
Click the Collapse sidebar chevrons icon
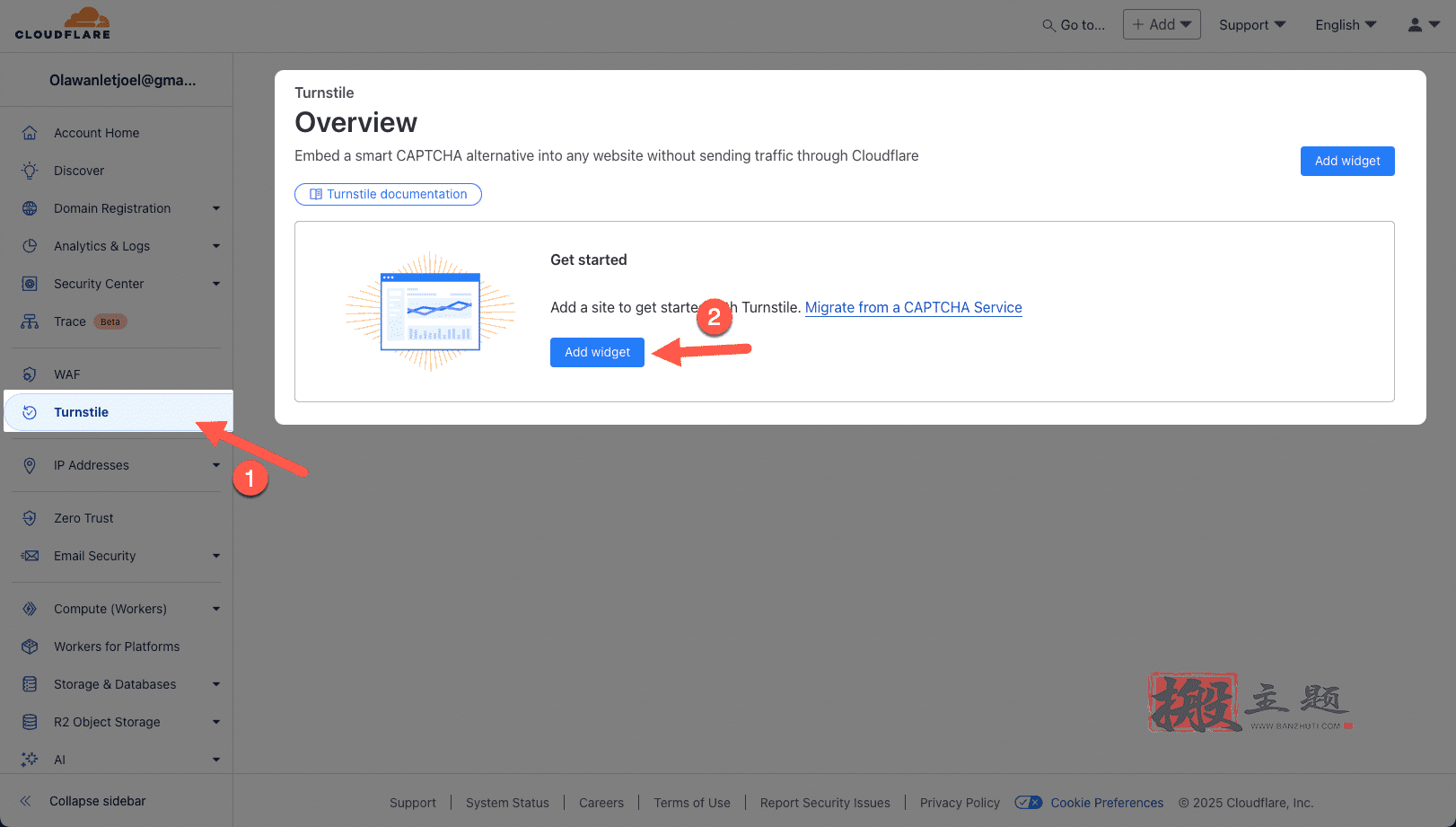click(x=26, y=801)
